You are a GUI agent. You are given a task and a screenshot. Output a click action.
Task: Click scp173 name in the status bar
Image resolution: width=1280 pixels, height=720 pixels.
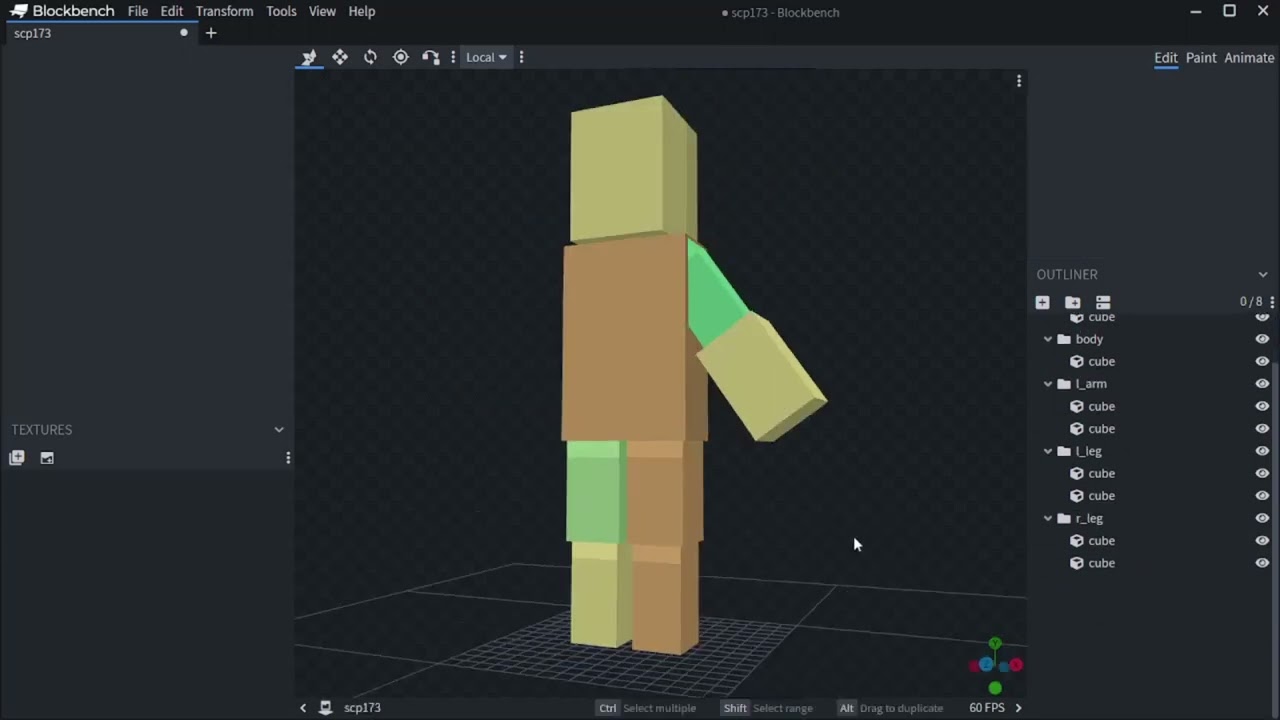[x=362, y=708]
